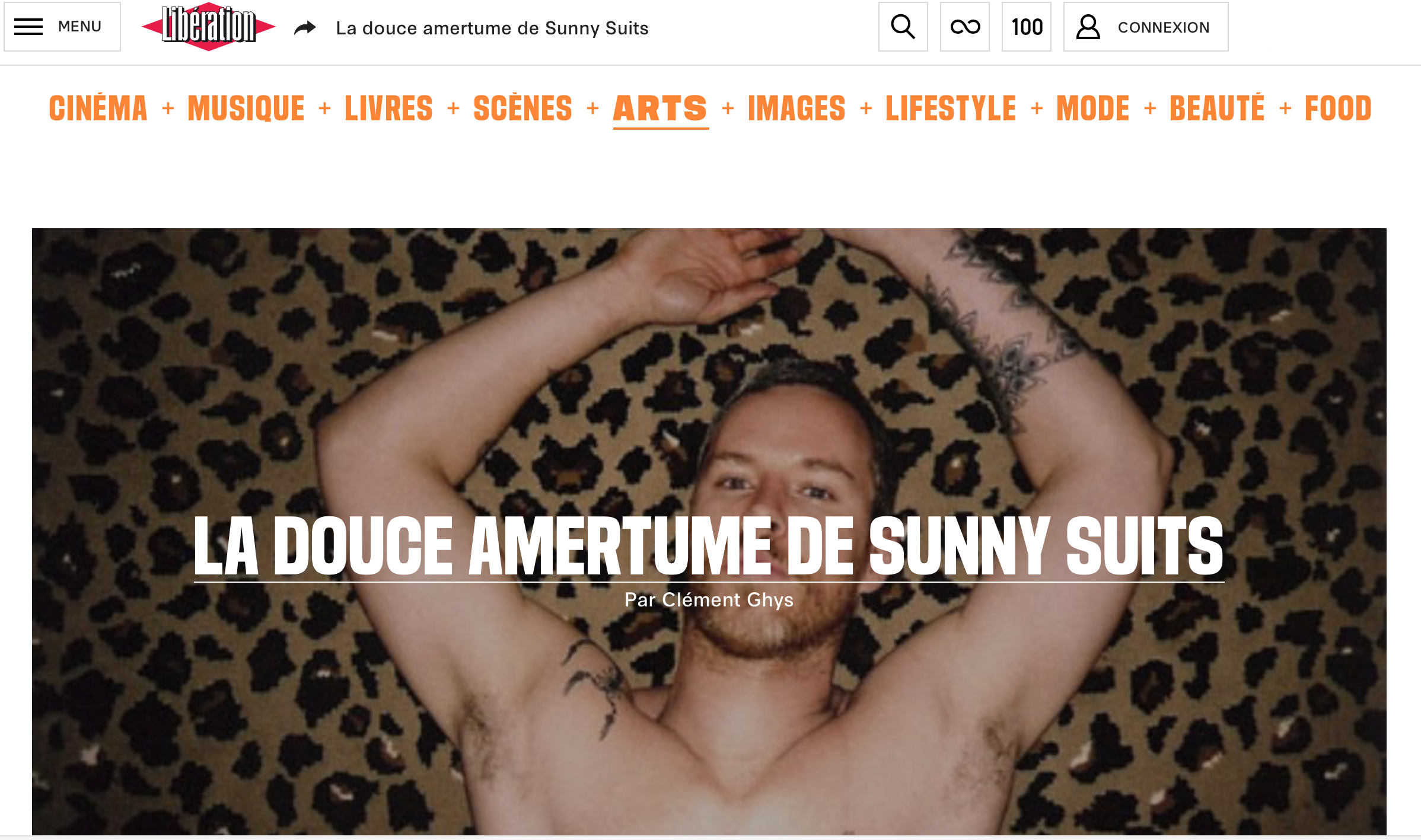Open the BEAUTÉ section
1421x840 pixels.
pyautogui.click(x=1217, y=108)
